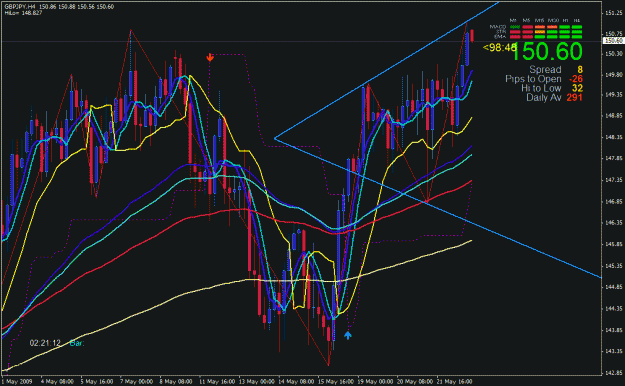625x386 pixels.
Task: Click the blue buy signal arrow
Action: click(x=348, y=335)
